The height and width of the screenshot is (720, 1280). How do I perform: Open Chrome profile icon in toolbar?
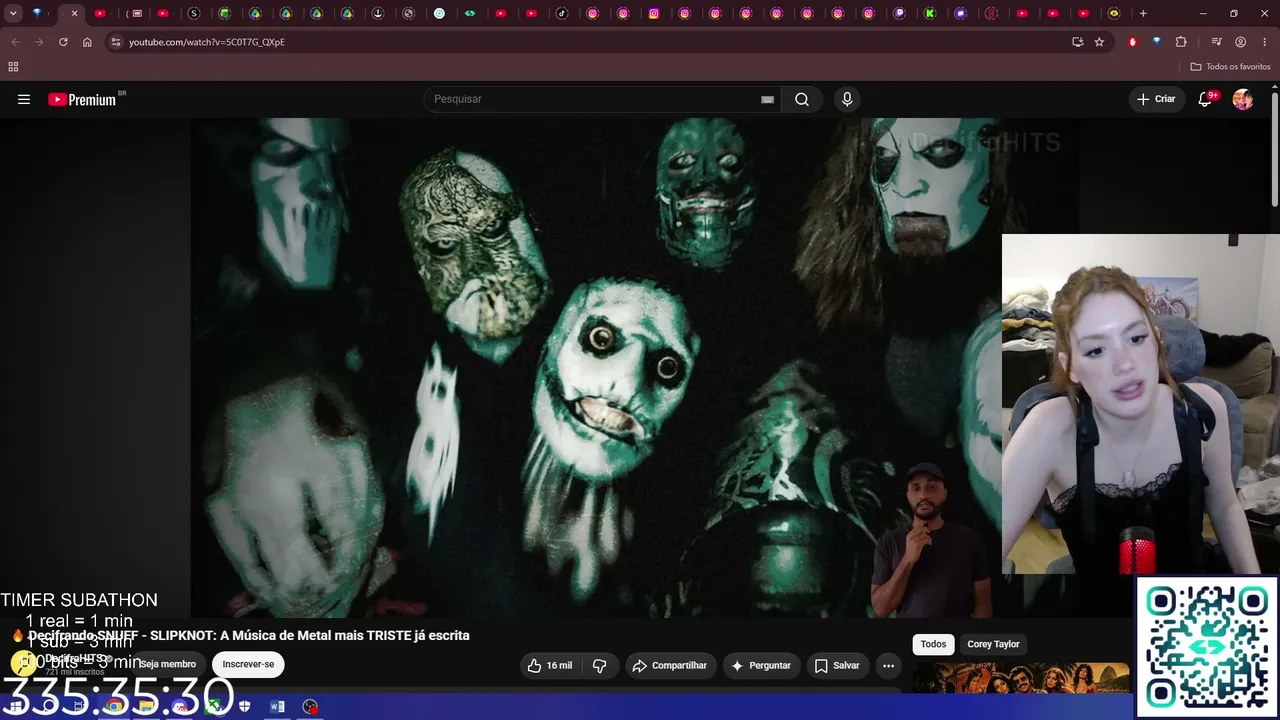[1240, 42]
